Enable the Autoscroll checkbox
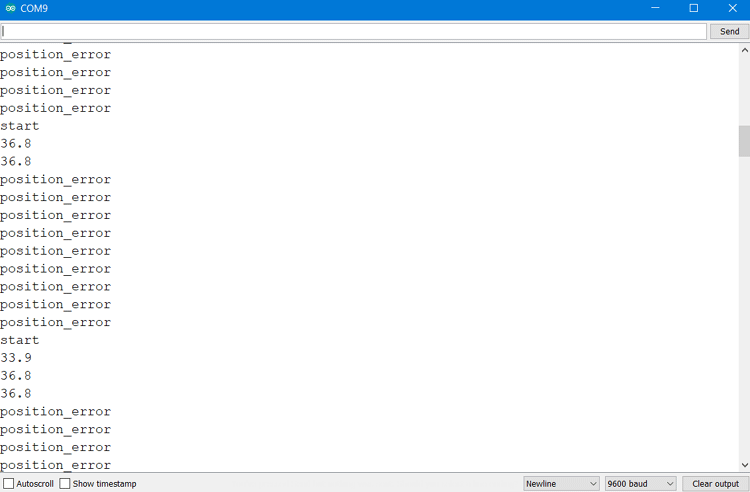Screen dimensions: 750x492 9,483
